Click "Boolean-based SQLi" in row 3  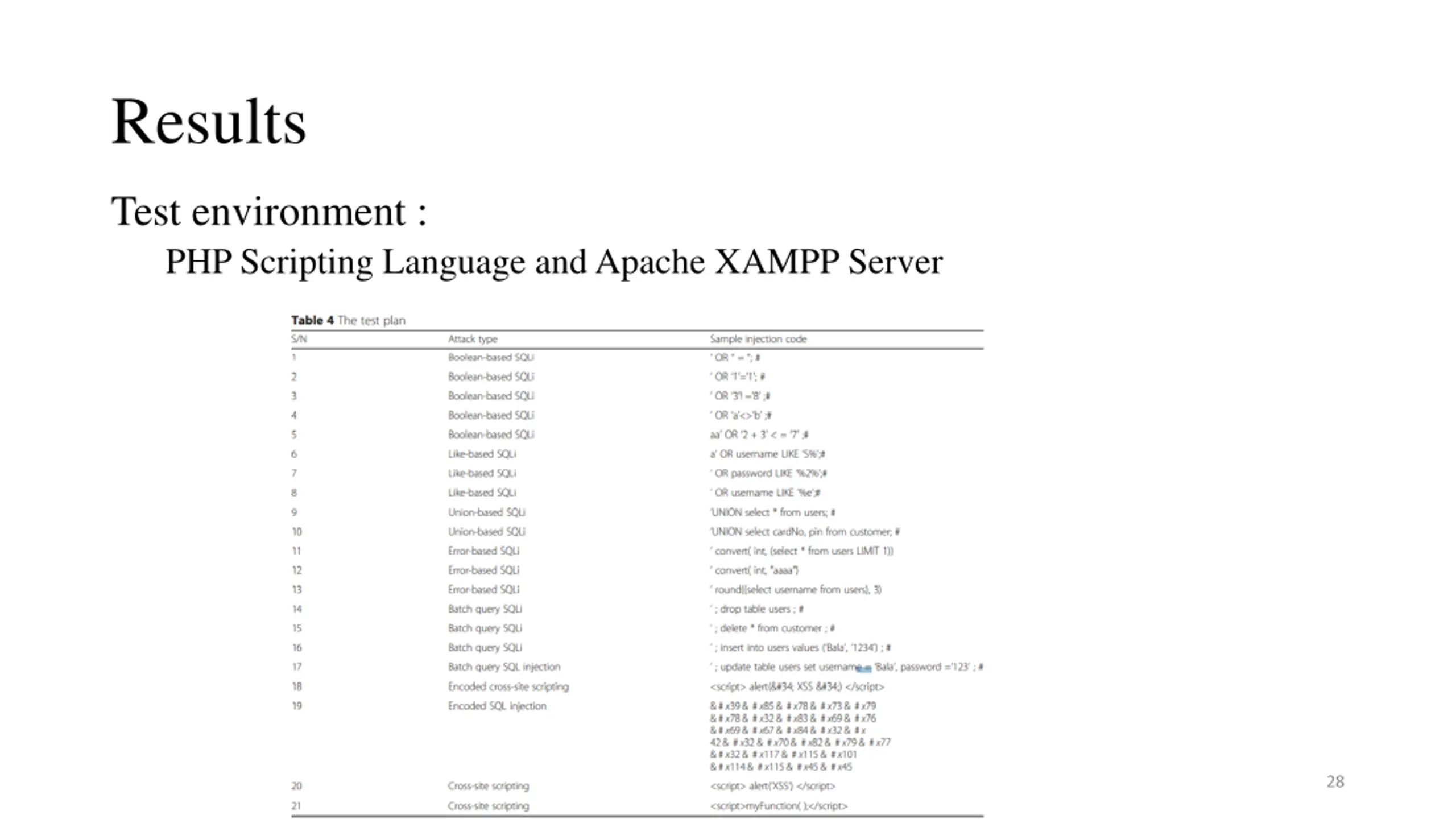[x=491, y=396]
